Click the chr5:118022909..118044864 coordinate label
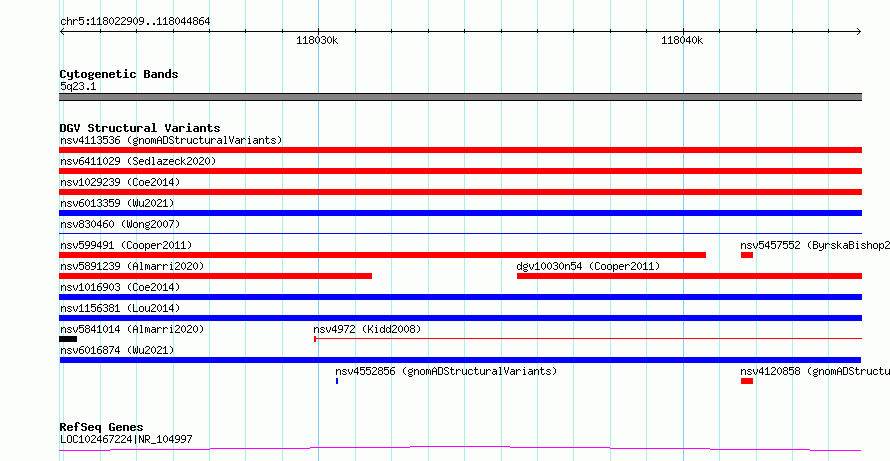Screen dimensions: 890x461 coord(135,22)
